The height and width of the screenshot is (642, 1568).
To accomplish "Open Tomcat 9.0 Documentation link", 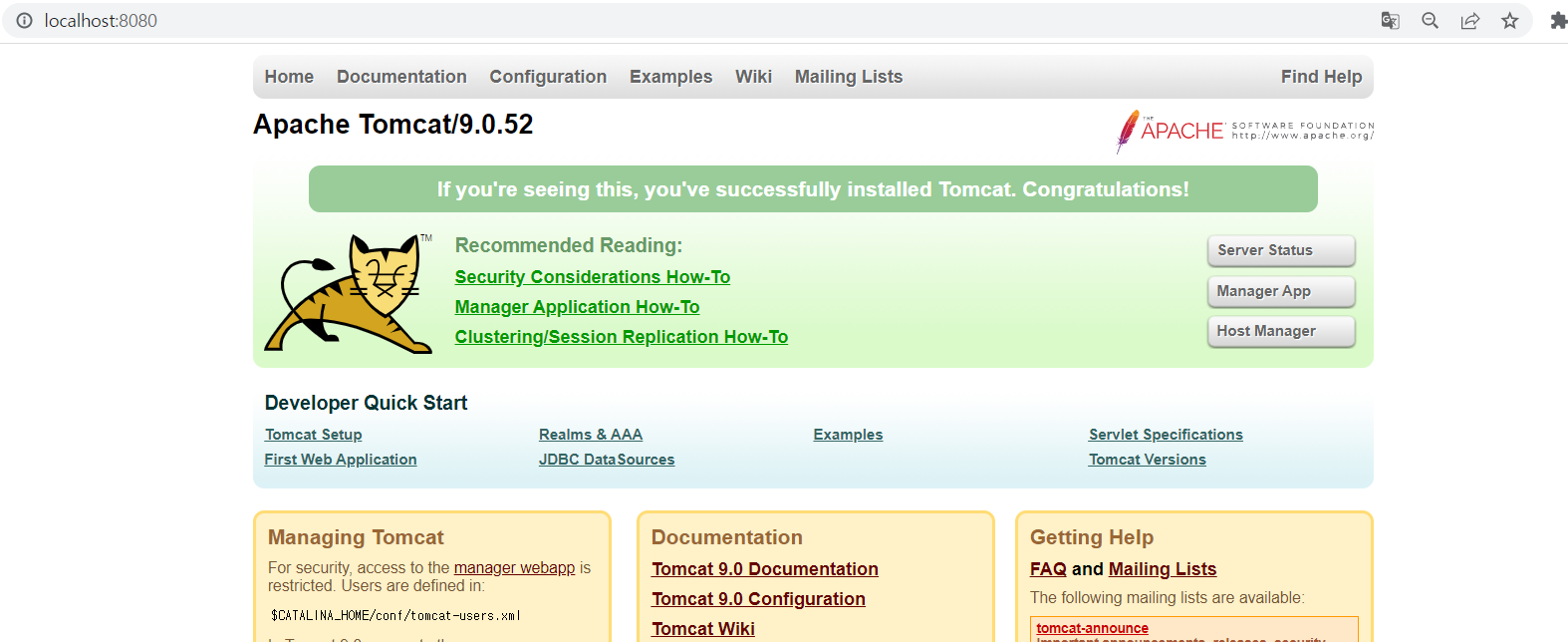I will coord(765,569).
